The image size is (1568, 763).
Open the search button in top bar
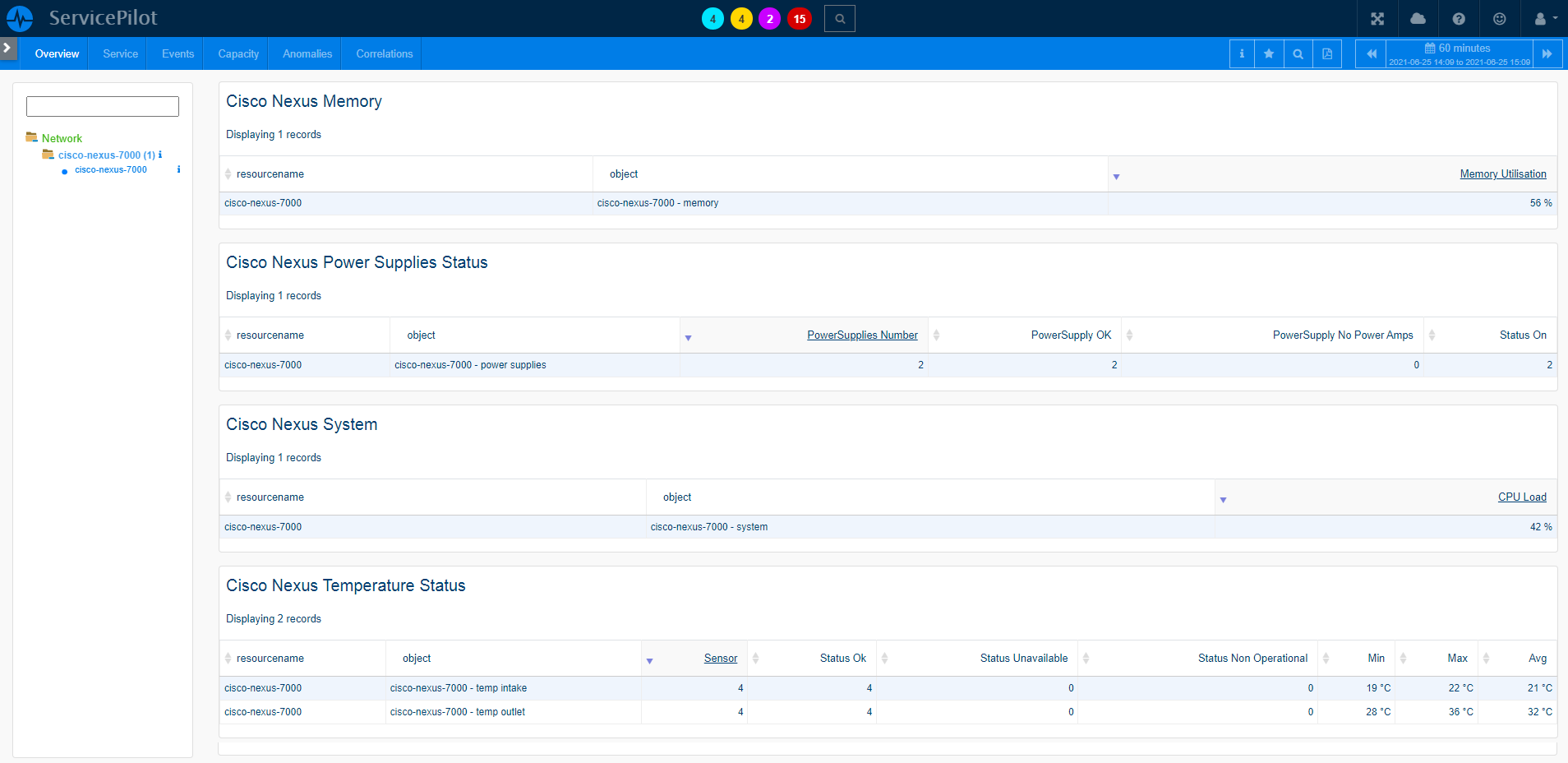[839, 19]
